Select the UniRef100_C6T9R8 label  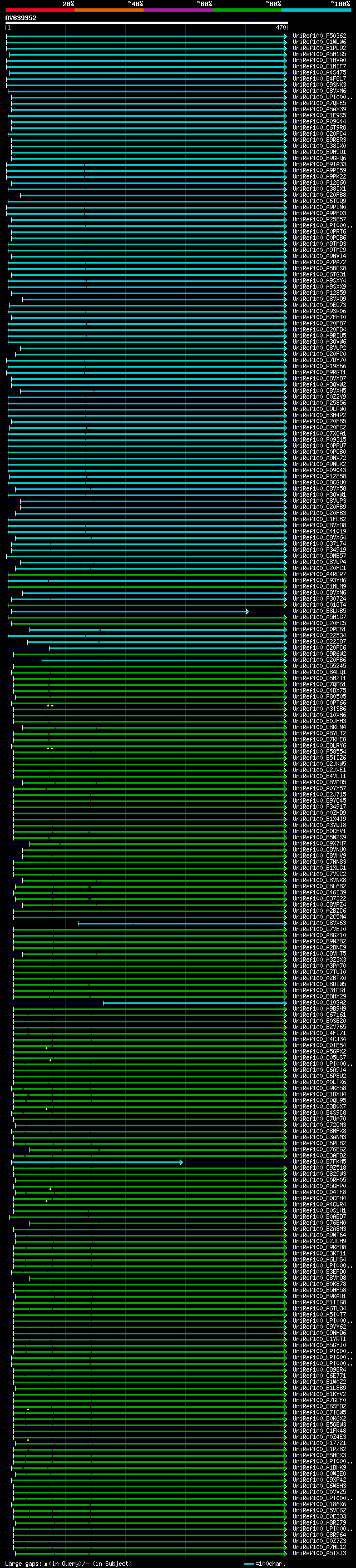coord(319,128)
